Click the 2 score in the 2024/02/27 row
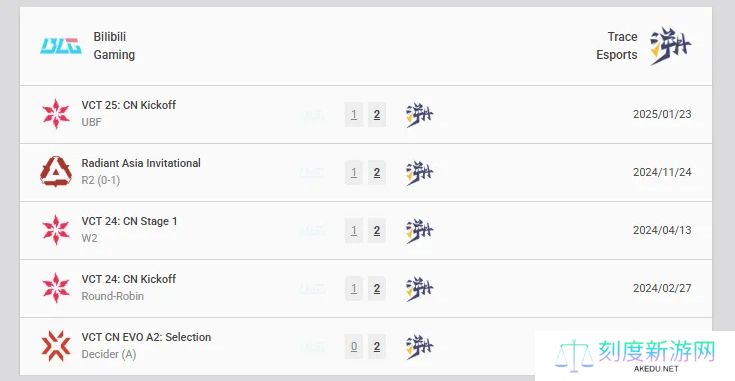735x381 pixels. tap(377, 288)
